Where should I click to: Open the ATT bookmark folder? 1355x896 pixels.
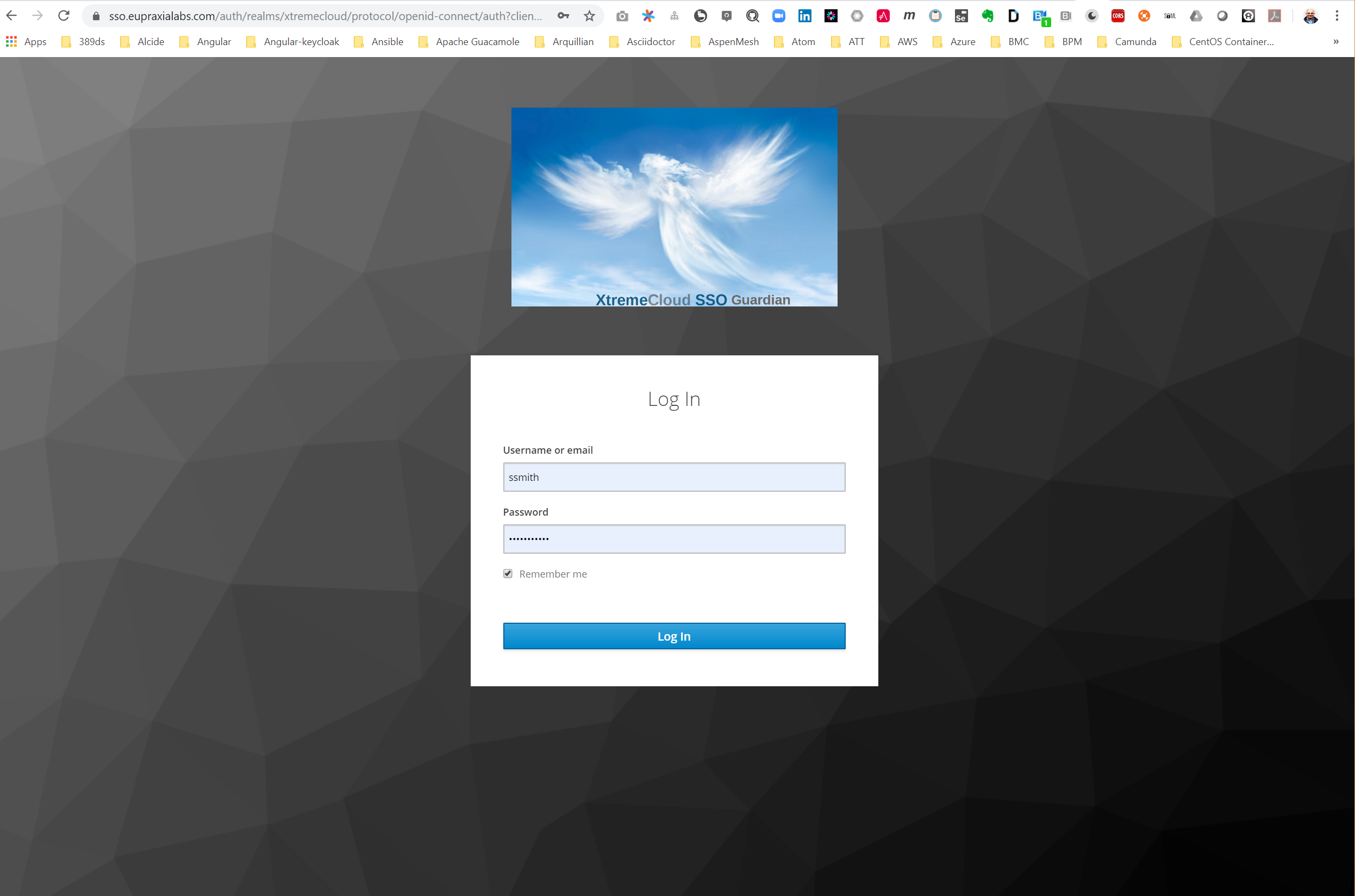point(847,42)
